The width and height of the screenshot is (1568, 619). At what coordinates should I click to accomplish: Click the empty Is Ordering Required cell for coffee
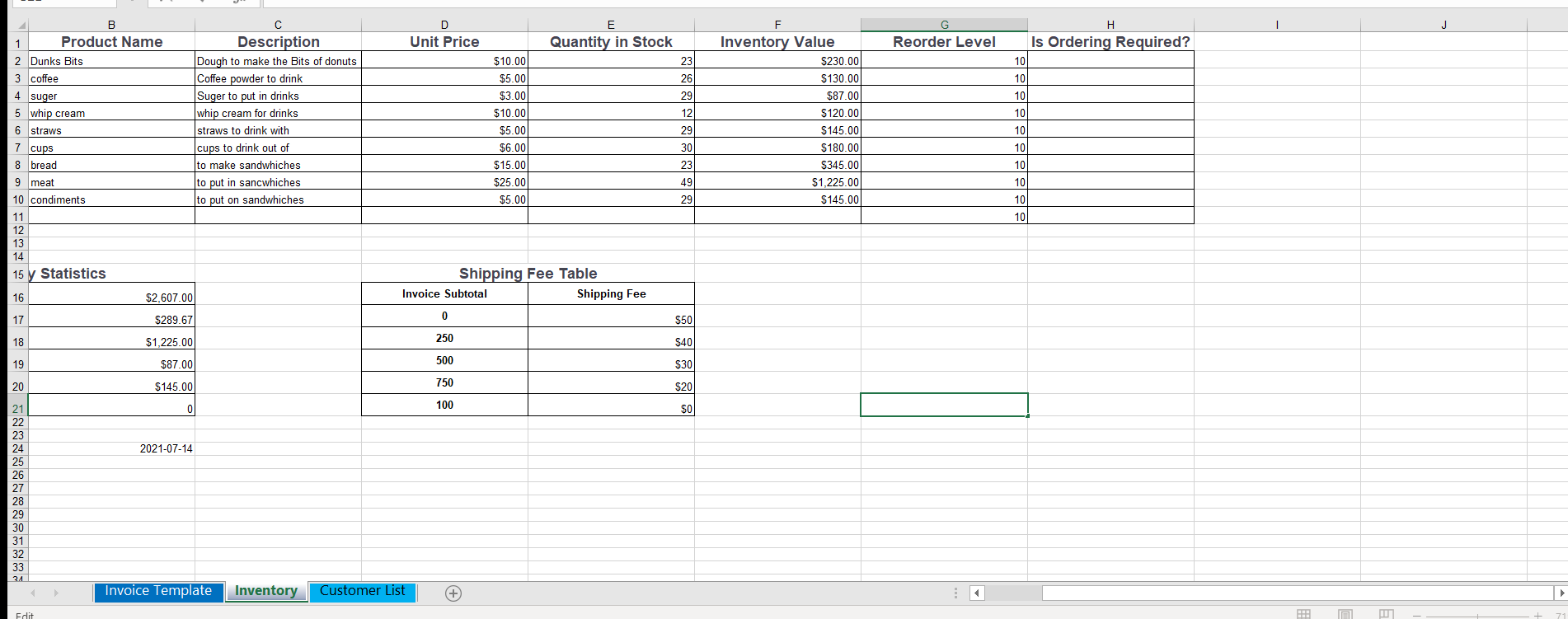tap(1110, 78)
